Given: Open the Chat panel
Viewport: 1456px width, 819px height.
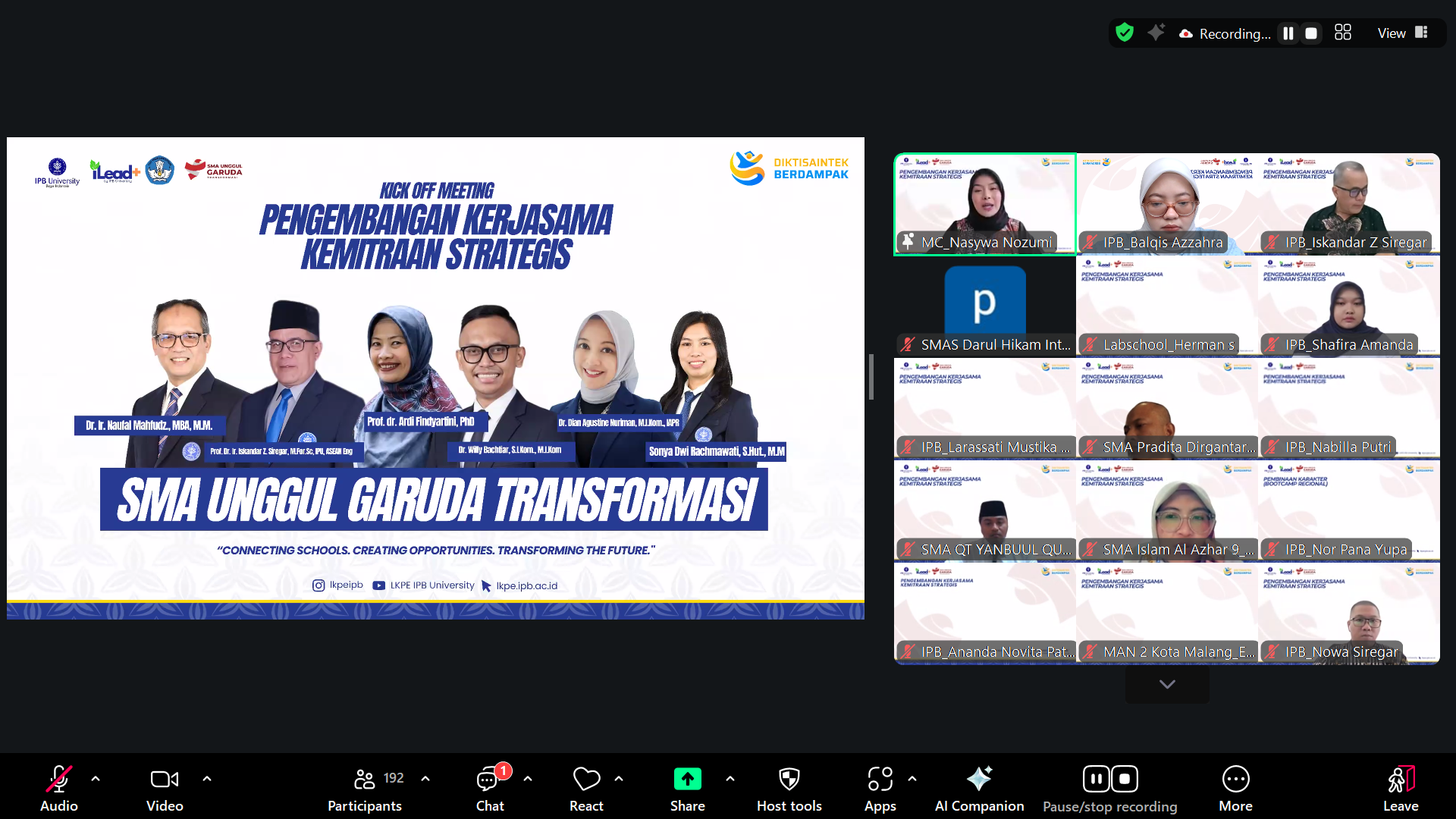Looking at the screenshot, I should click(x=490, y=789).
